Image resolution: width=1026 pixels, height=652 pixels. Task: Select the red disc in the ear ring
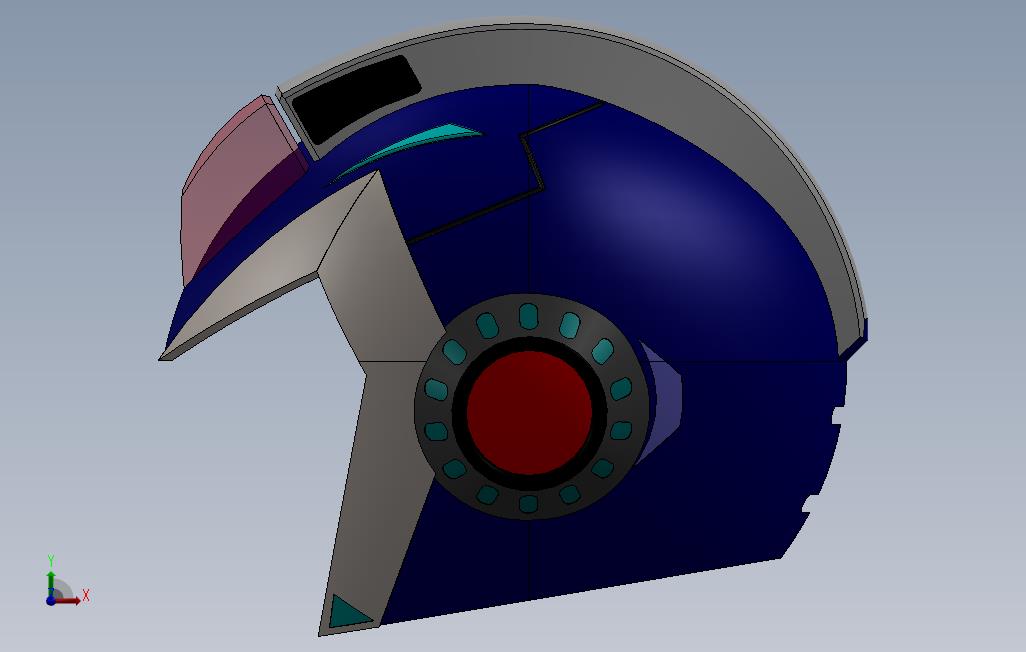[529, 412]
